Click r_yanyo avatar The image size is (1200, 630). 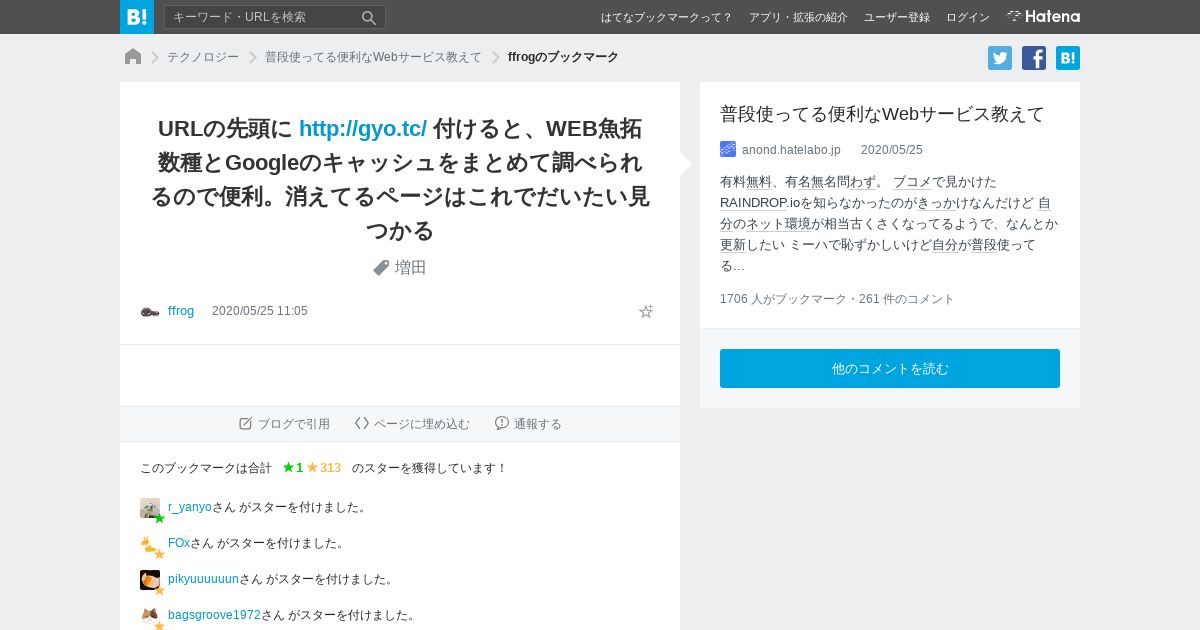tap(150, 508)
